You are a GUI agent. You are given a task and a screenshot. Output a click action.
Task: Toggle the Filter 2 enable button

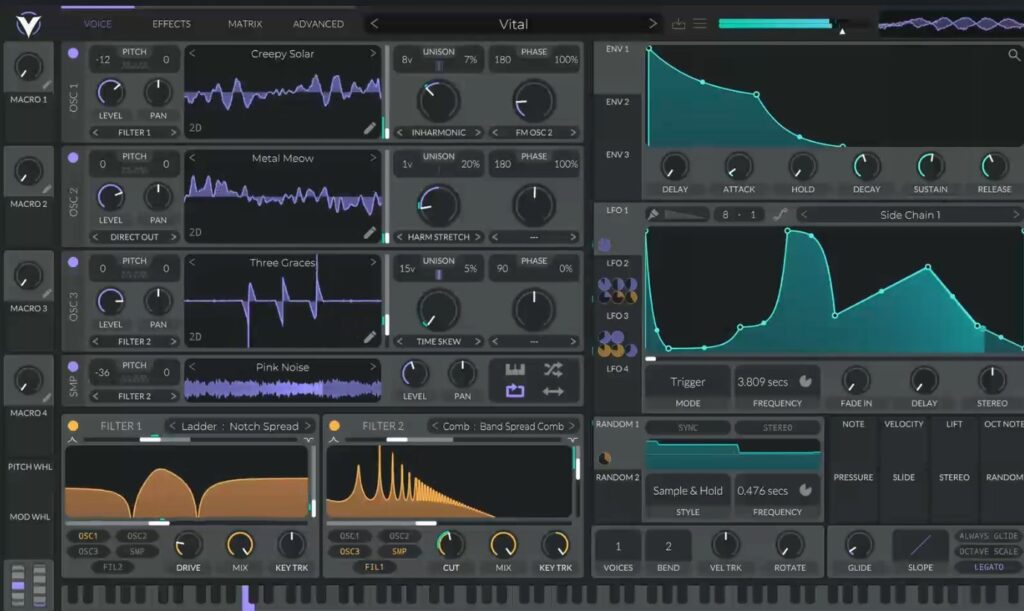tap(335, 426)
